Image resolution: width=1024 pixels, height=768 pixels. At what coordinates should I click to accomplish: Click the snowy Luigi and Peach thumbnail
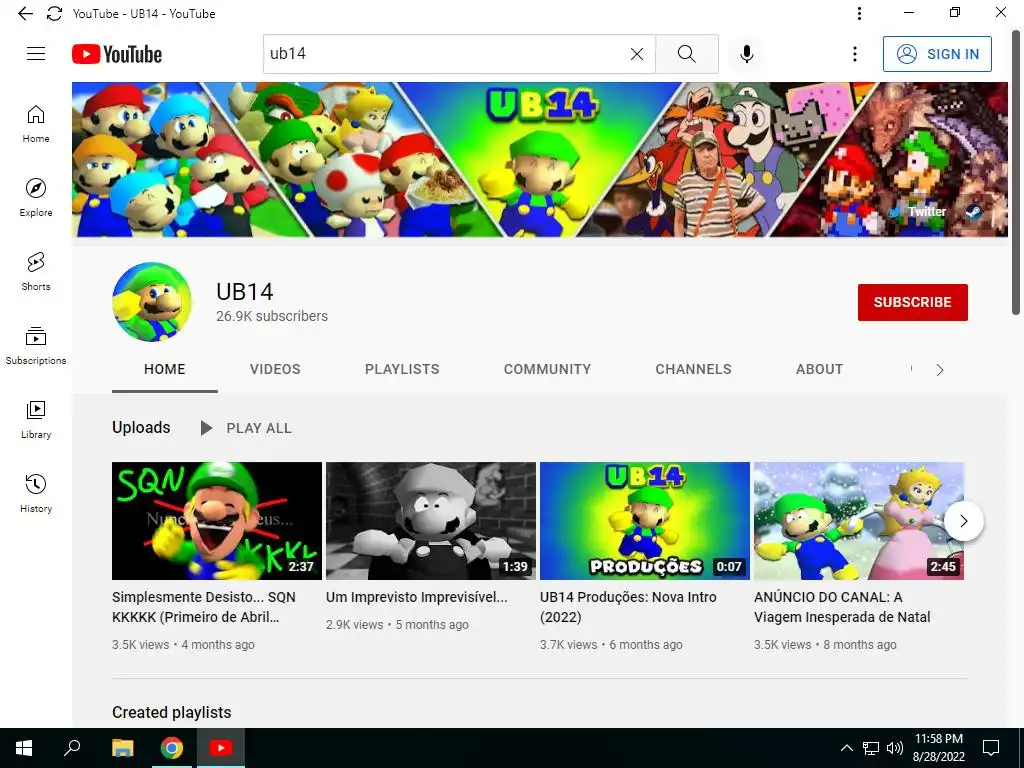(859, 521)
